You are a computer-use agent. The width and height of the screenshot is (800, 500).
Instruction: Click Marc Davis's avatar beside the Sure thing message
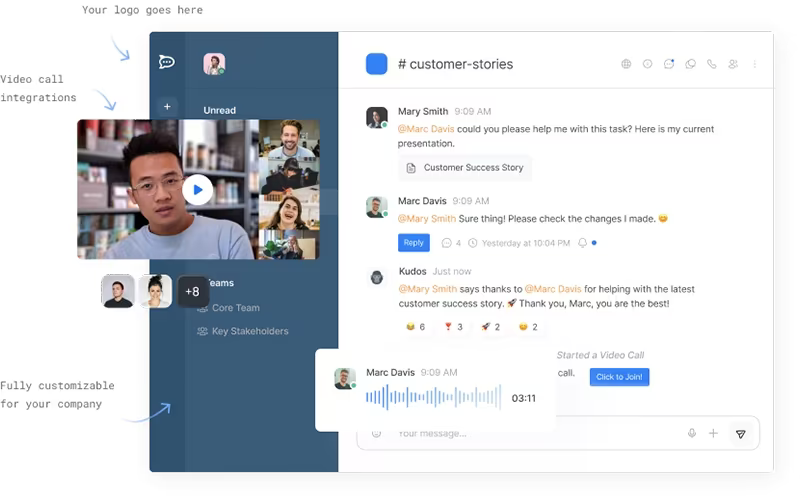[377, 207]
